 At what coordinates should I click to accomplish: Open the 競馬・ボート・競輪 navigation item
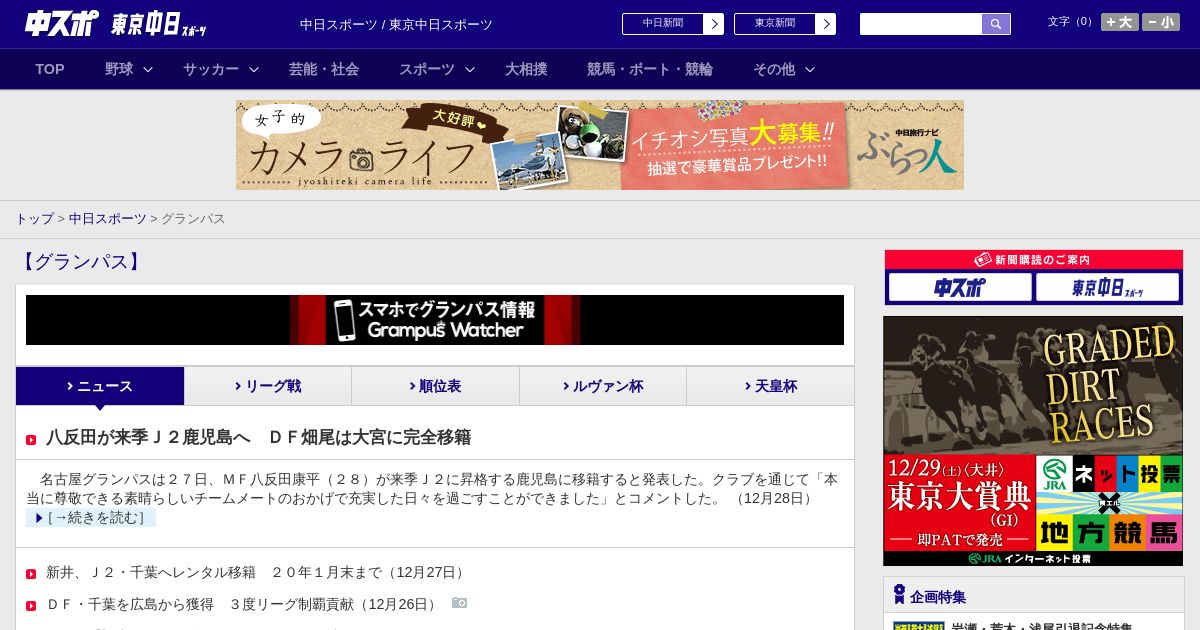650,69
